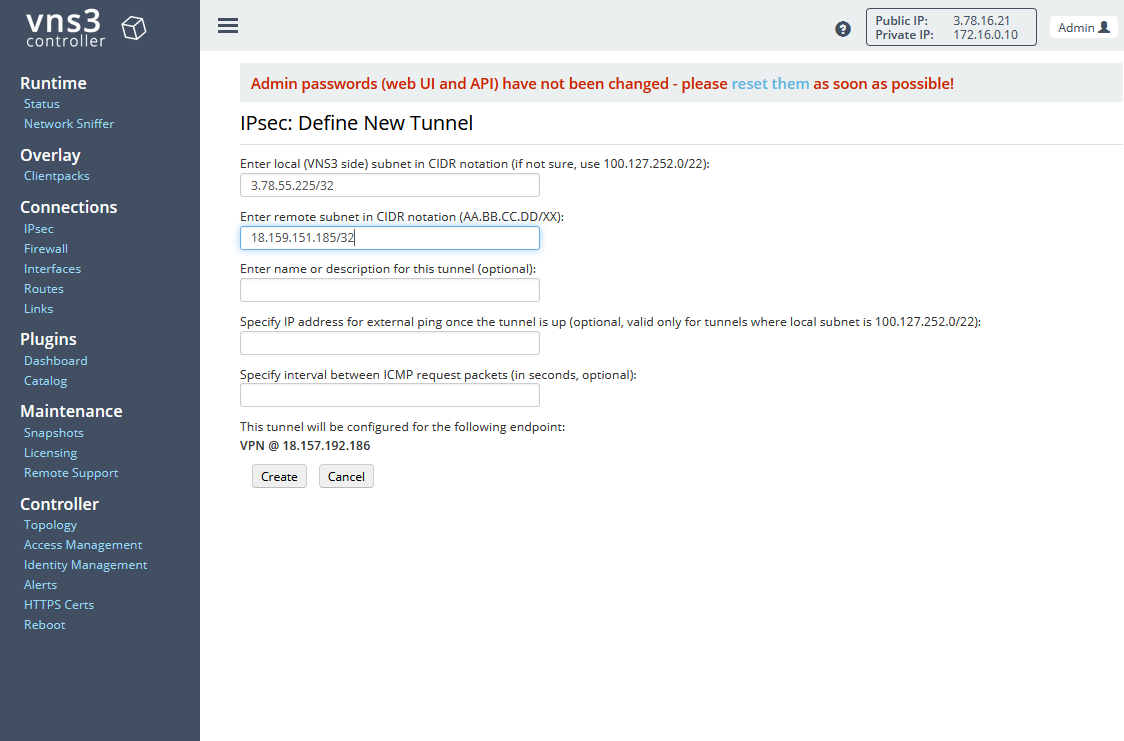
Task: Go to the Clientpacks overlay page
Action: pyautogui.click(x=56, y=175)
